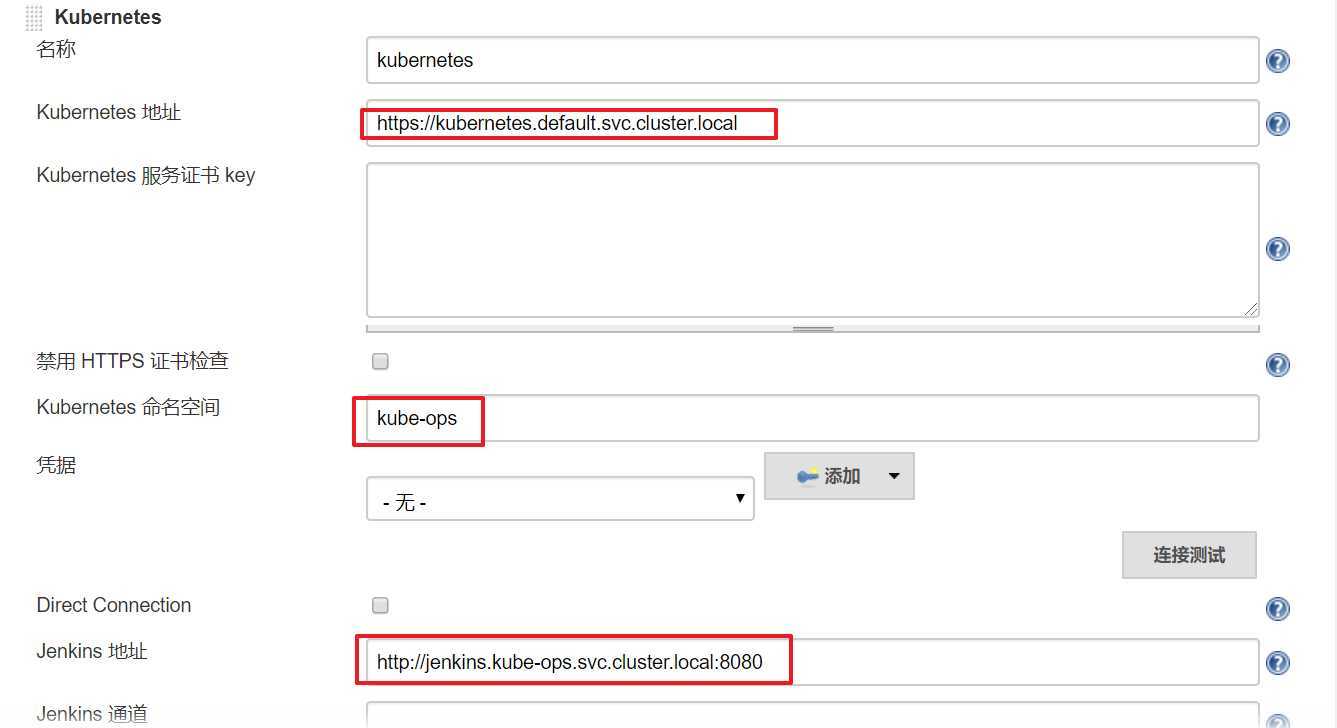Click the Kubernetes 服务证书 key label
The width and height of the screenshot is (1337, 728).
click(x=146, y=175)
